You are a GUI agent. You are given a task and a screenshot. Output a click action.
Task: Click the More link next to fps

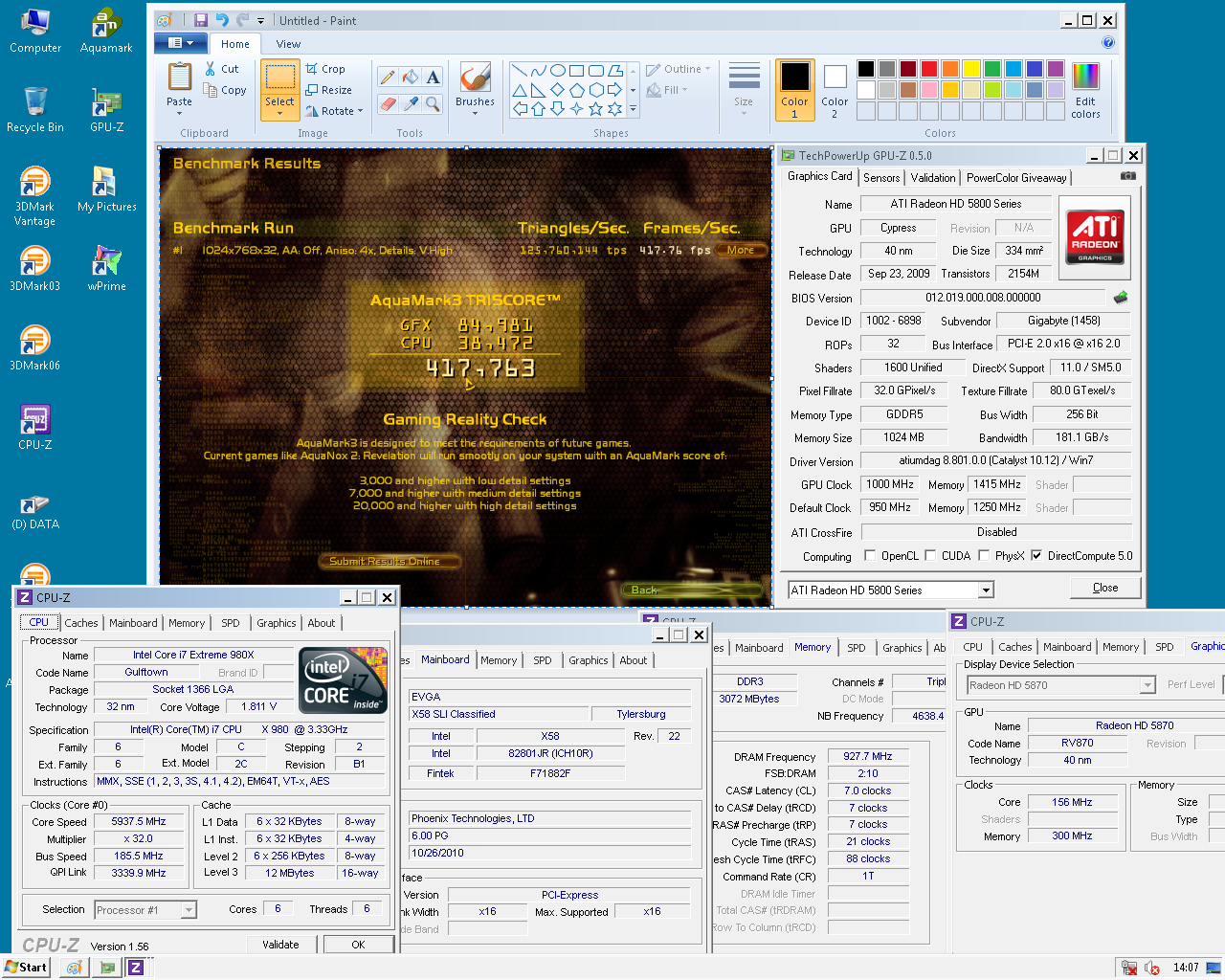[741, 250]
